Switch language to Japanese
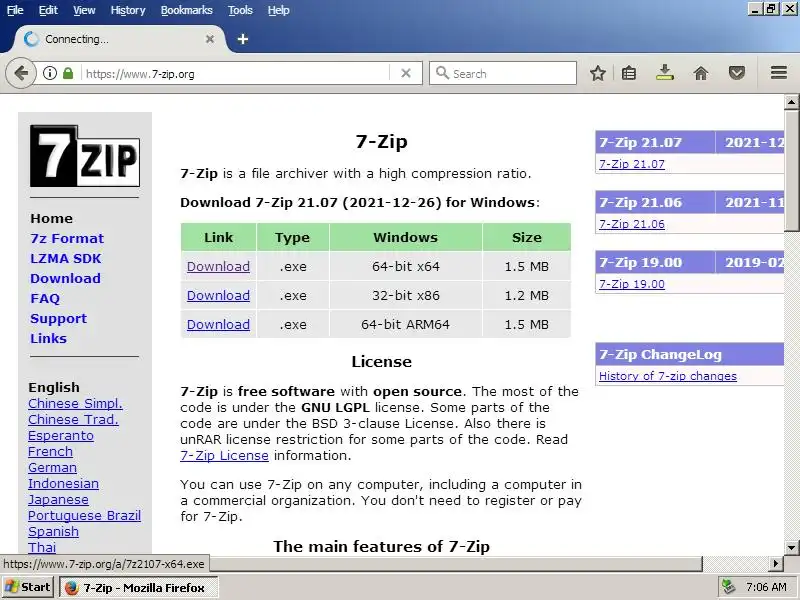 click(x=58, y=499)
